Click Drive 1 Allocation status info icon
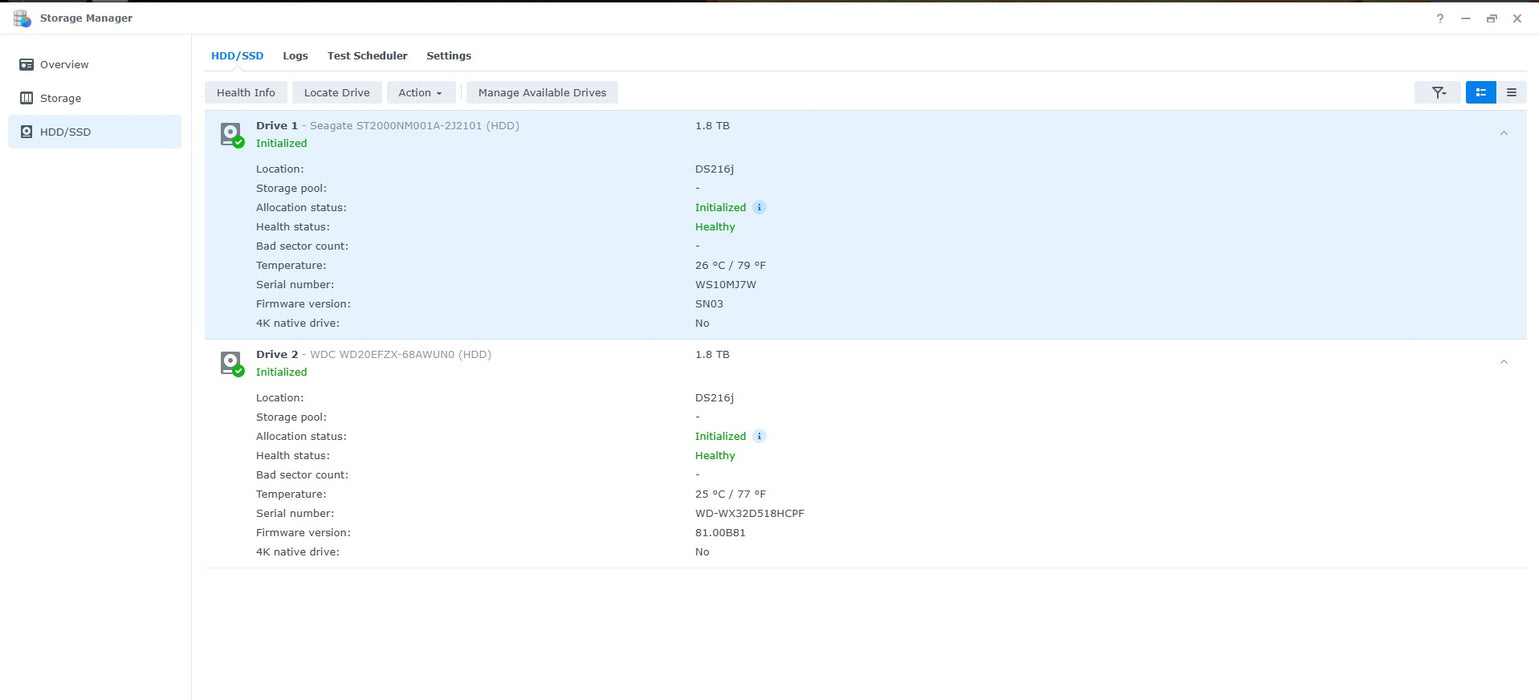The height and width of the screenshot is (700, 1539). click(x=759, y=208)
